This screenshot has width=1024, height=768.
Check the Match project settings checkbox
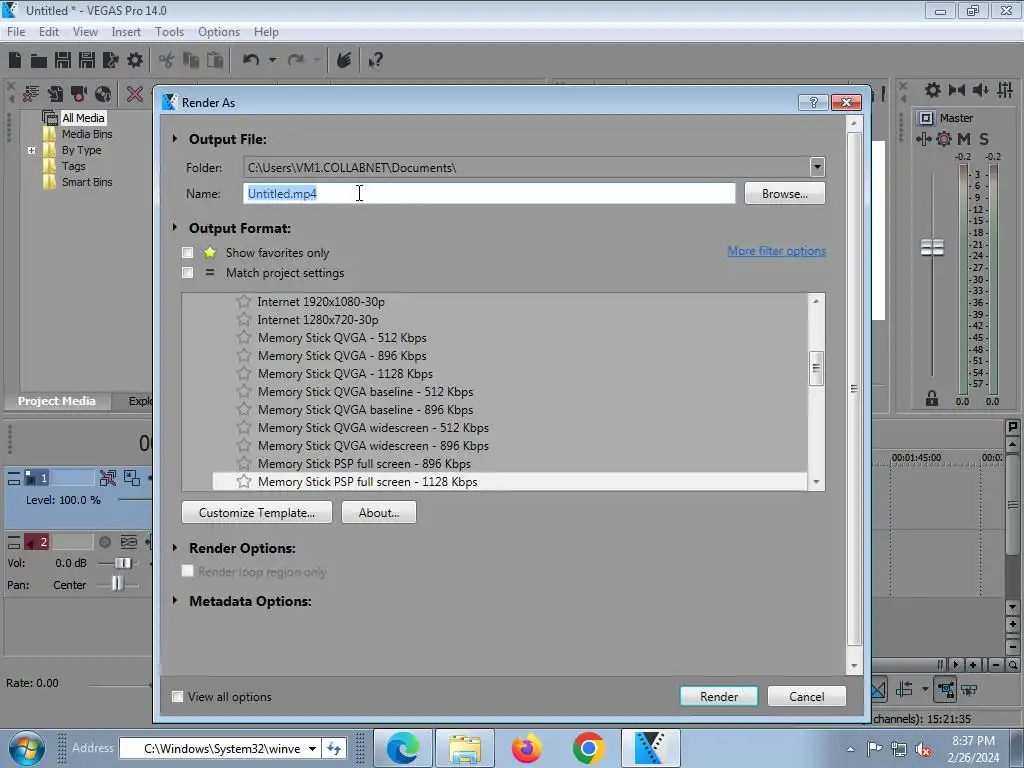(x=187, y=272)
